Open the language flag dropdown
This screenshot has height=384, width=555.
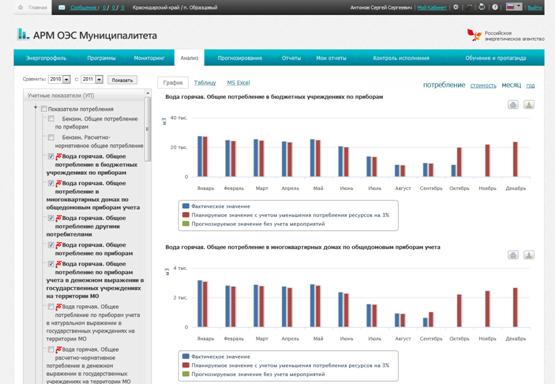coord(514,7)
